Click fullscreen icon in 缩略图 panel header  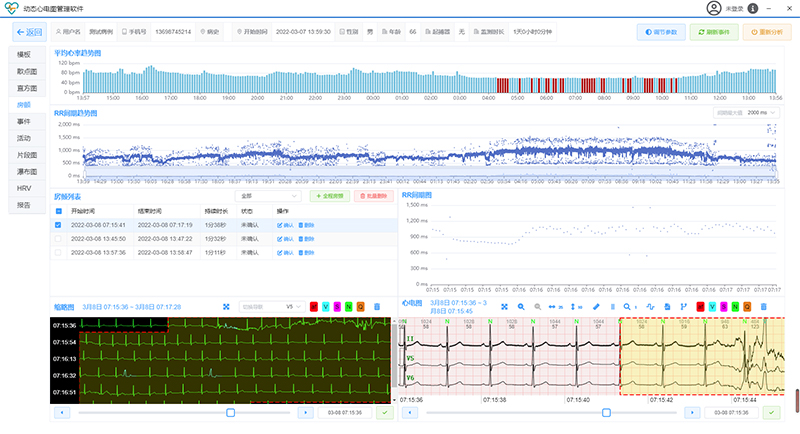[x=226, y=306]
